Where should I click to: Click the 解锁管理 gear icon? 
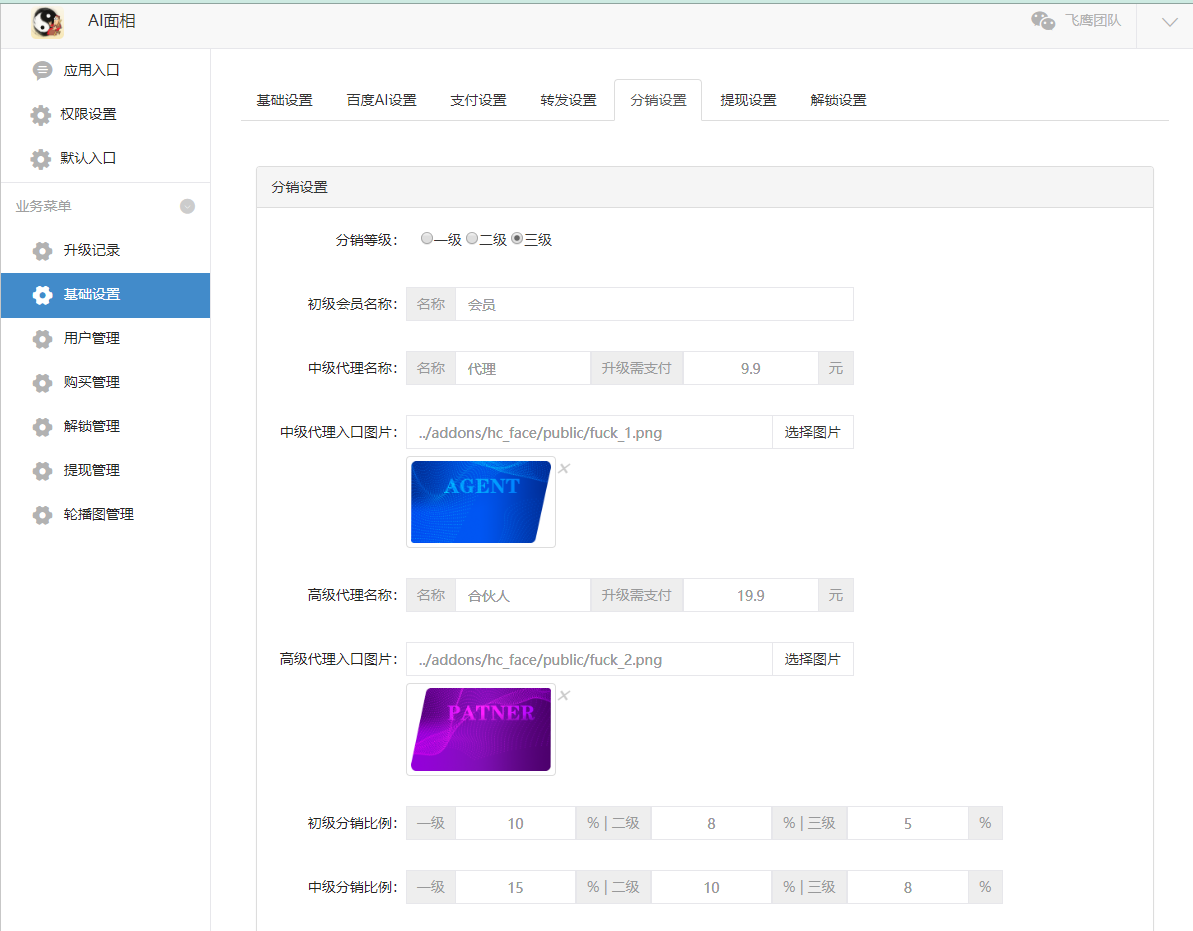[42, 426]
